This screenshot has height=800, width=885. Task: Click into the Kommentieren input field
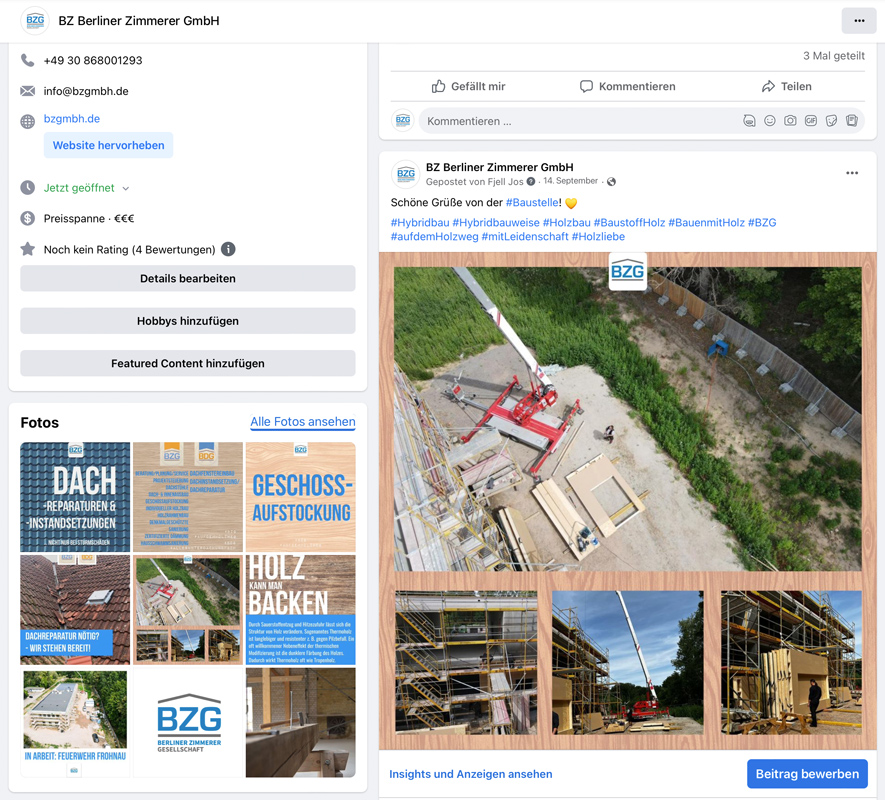tap(581, 121)
